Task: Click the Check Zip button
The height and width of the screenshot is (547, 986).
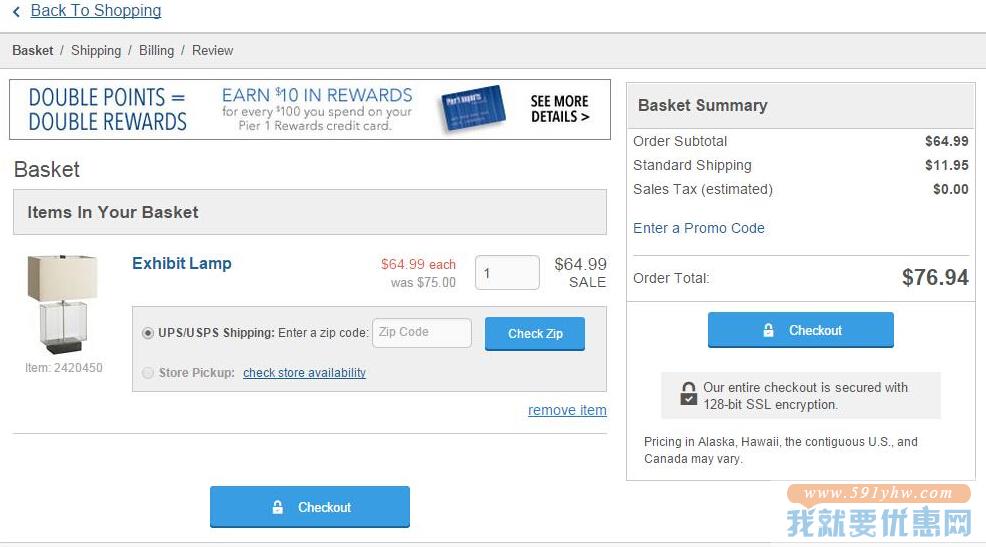Action: click(535, 333)
